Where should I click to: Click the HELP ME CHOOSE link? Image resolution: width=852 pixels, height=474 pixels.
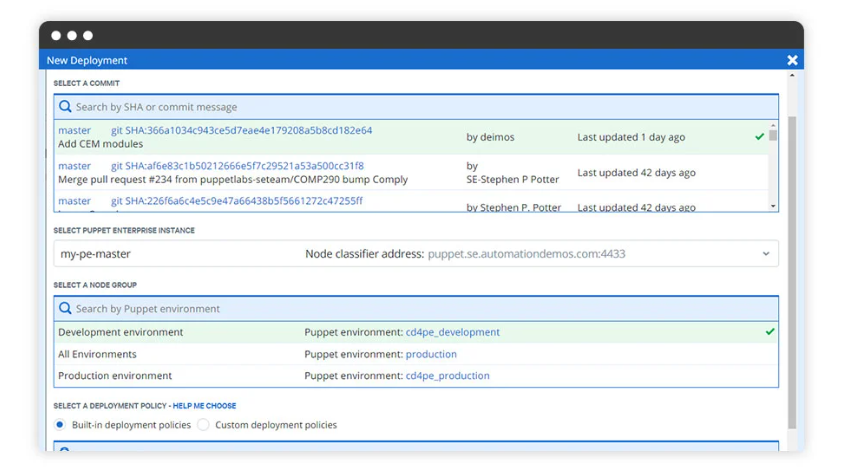[204, 406]
